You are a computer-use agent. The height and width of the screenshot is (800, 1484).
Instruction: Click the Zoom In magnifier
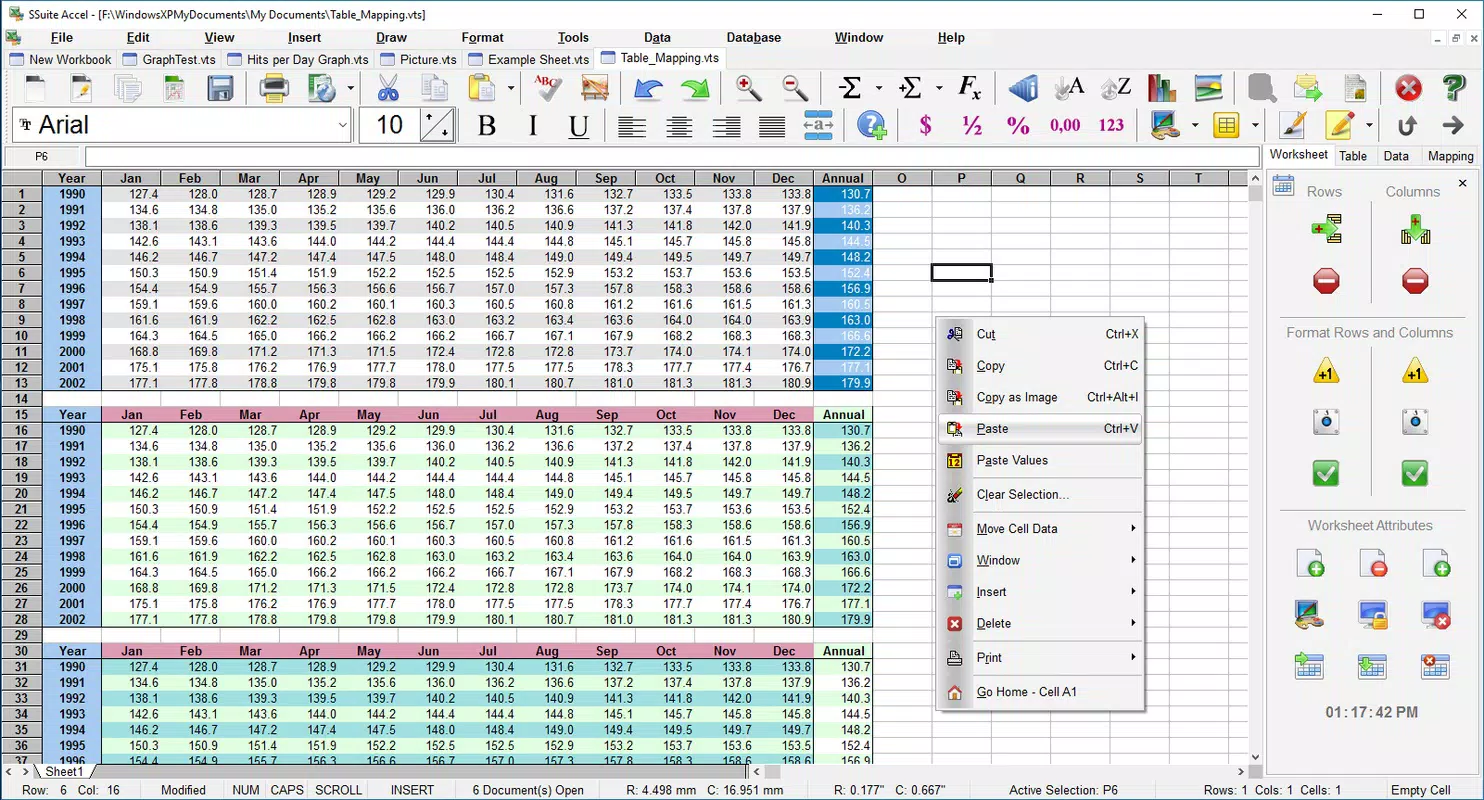749,89
